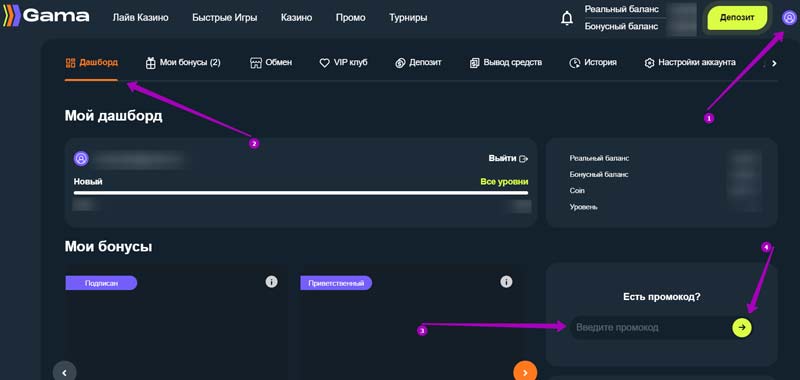Image resolution: width=800 pixels, height=380 pixels.
Task: Click the yellow Депозит button
Action: pos(737,18)
